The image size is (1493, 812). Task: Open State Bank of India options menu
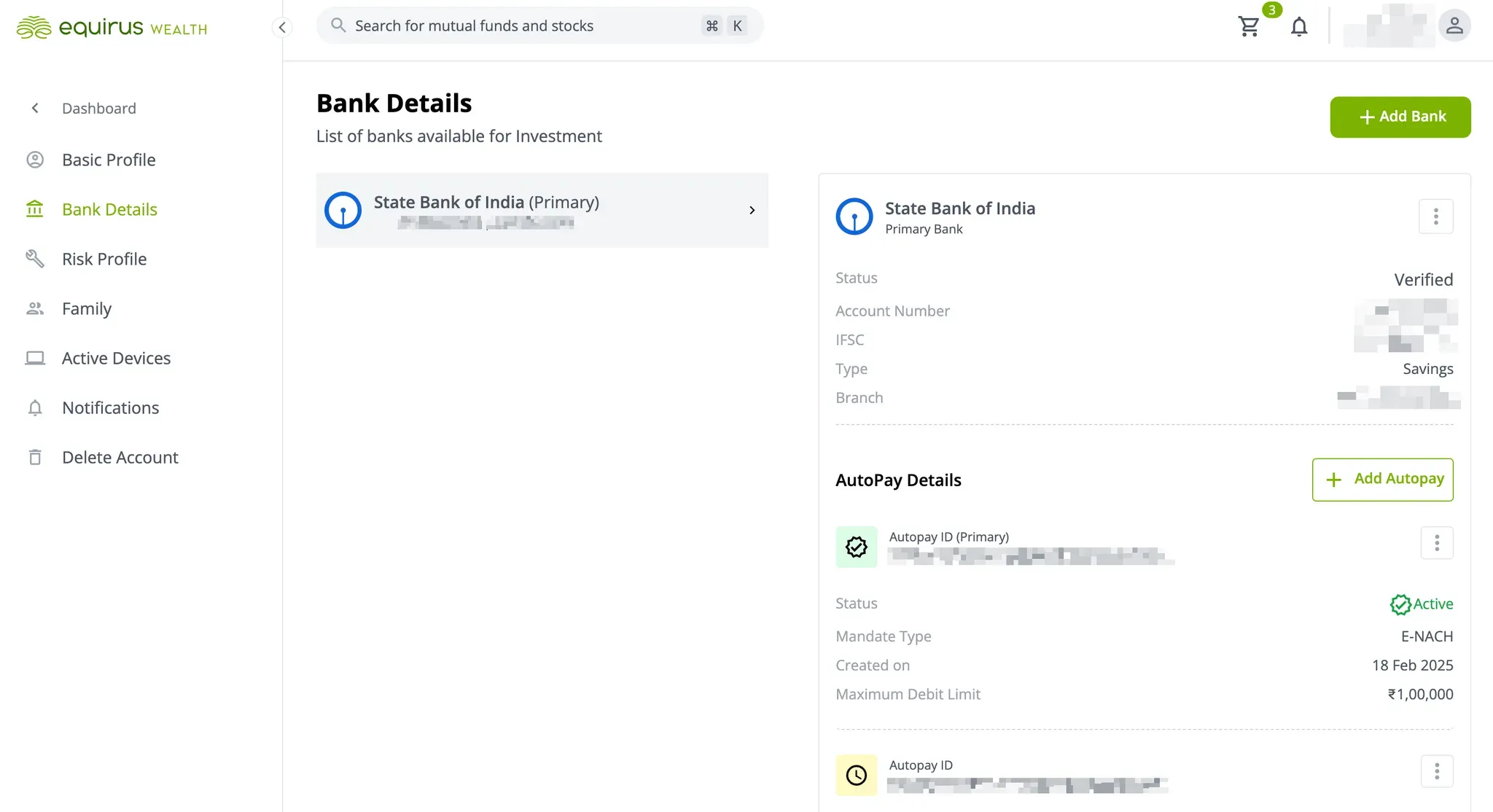point(1435,216)
